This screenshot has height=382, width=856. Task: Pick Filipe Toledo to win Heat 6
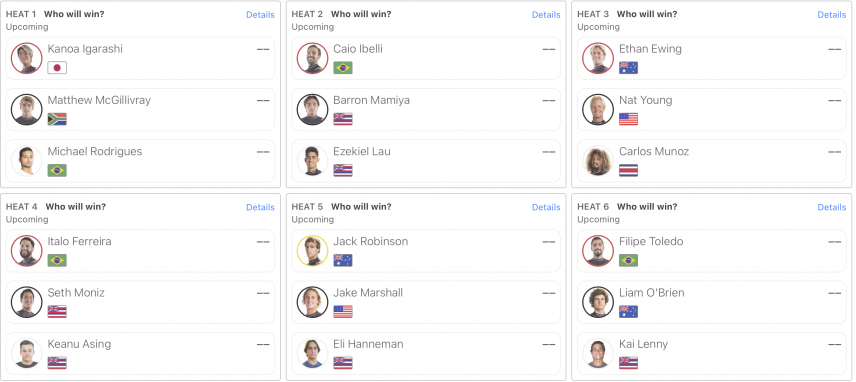pyautogui.click(x=711, y=250)
